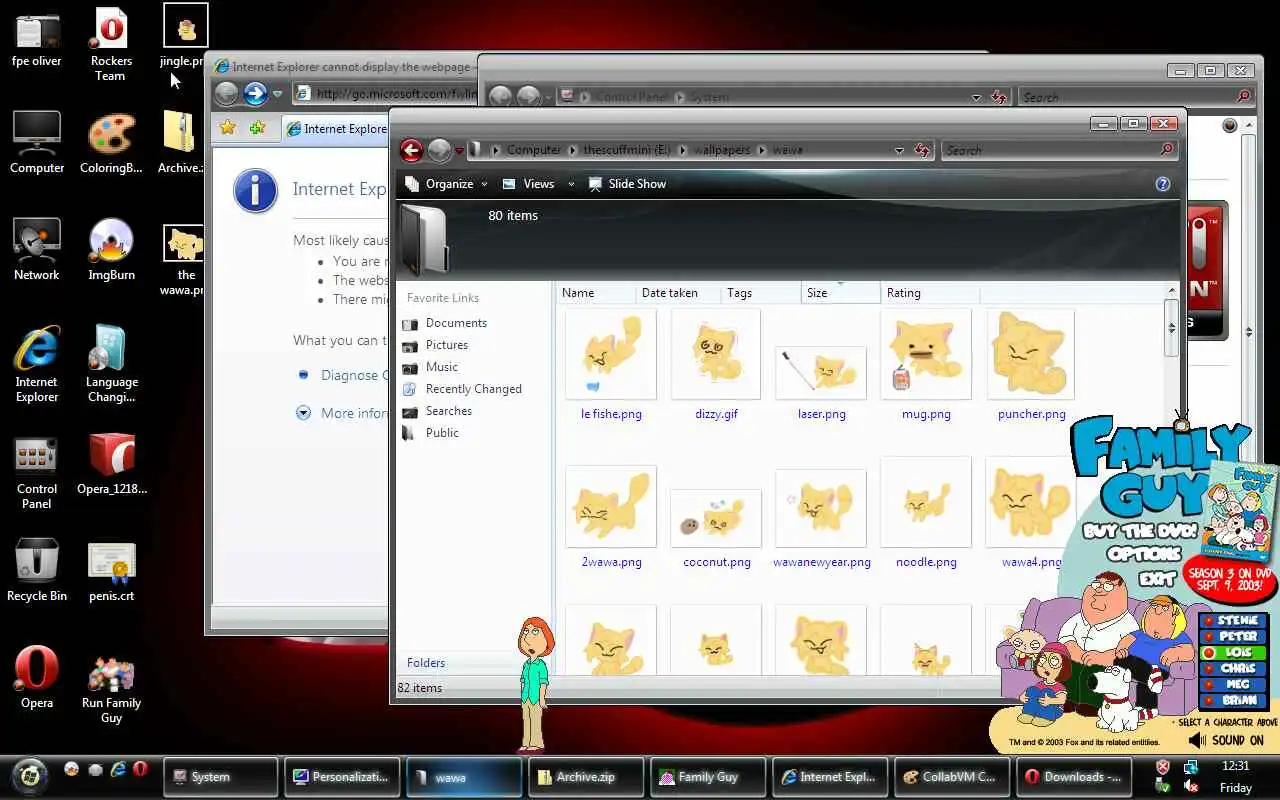The width and height of the screenshot is (1280, 800).
Task: Select puncher.png thumbnail
Action: 1031,355
